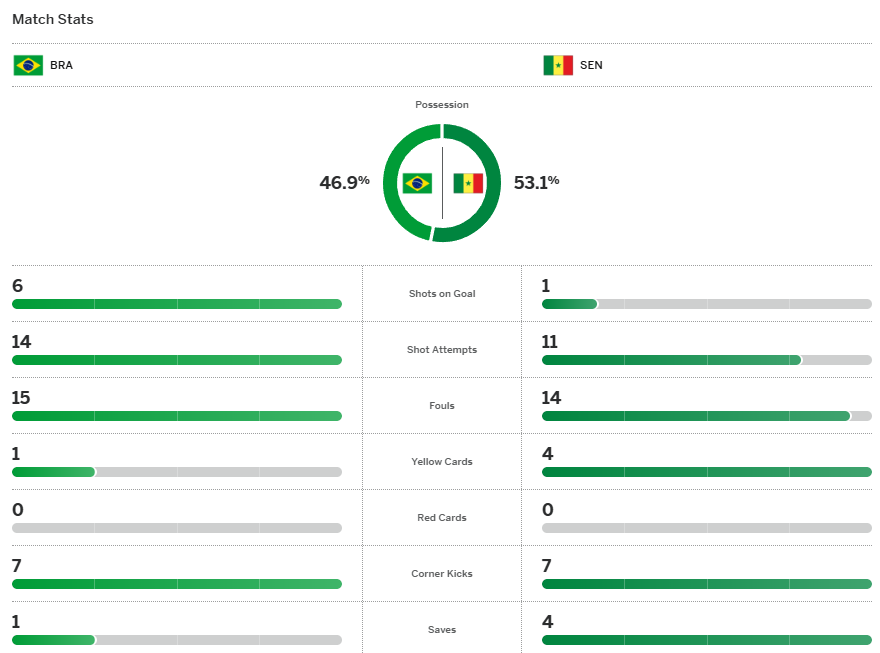880x653 pixels.
Task: Click the Possession label above donut
Action: tap(442, 105)
